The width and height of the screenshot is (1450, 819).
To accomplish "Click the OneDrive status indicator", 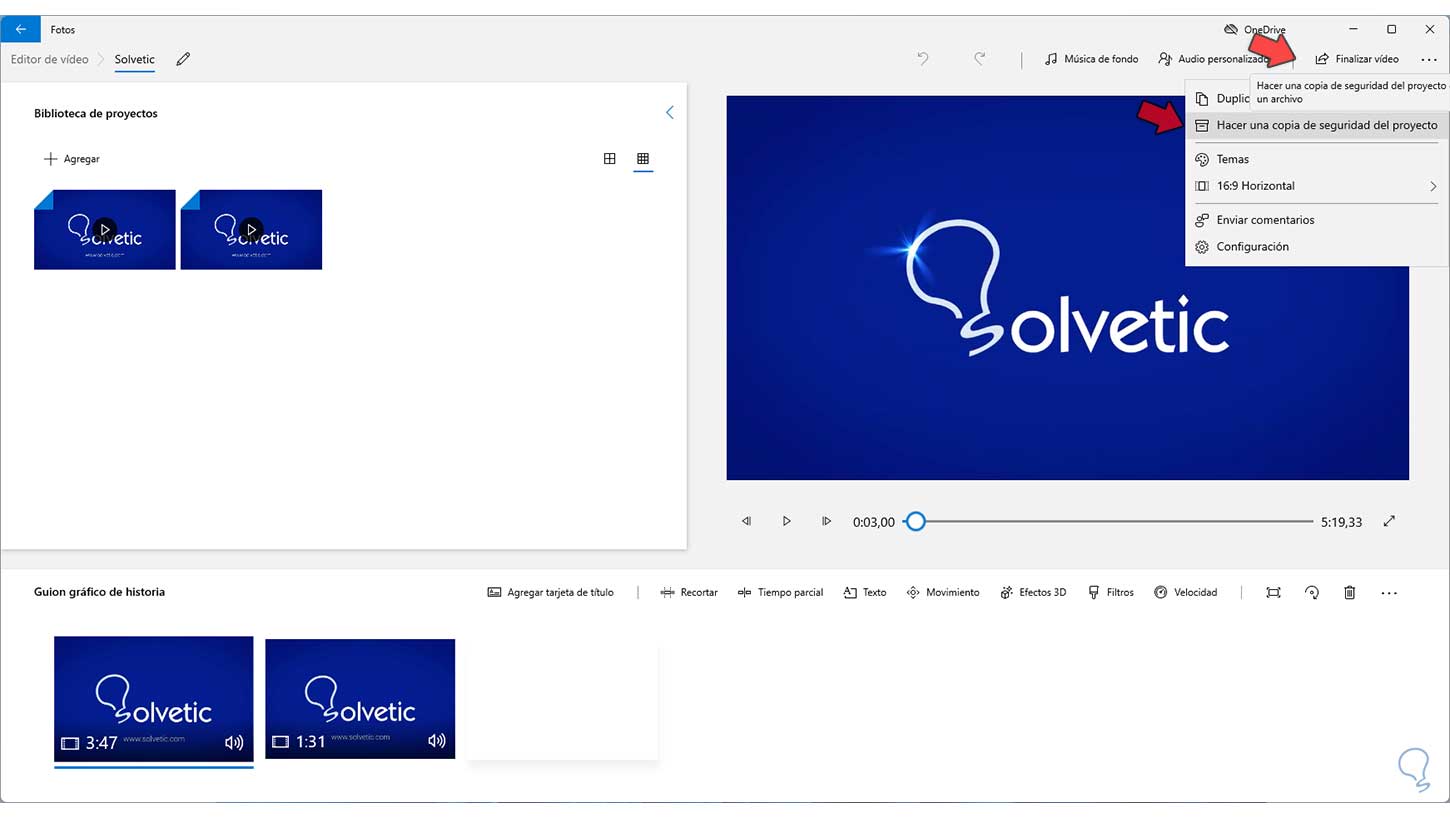I will [x=1255, y=30].
